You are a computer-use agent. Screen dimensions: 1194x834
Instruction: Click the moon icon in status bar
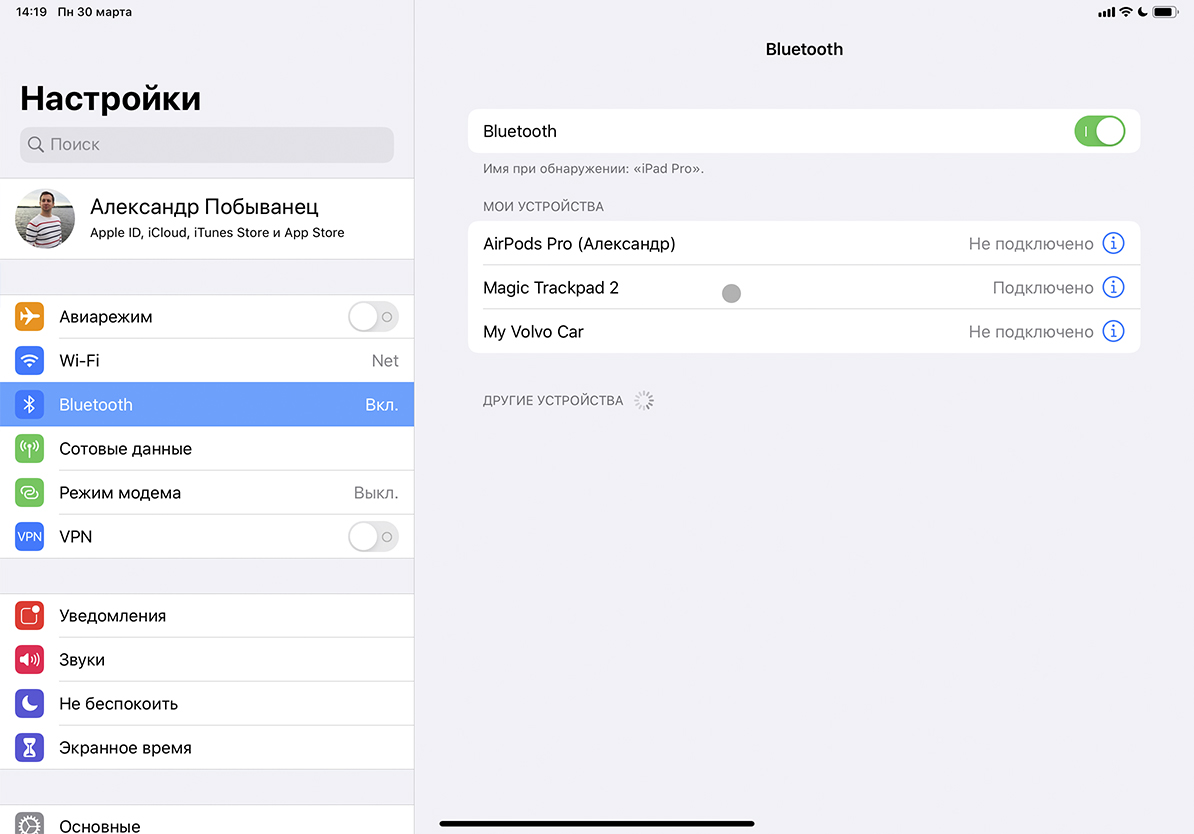1142,12
